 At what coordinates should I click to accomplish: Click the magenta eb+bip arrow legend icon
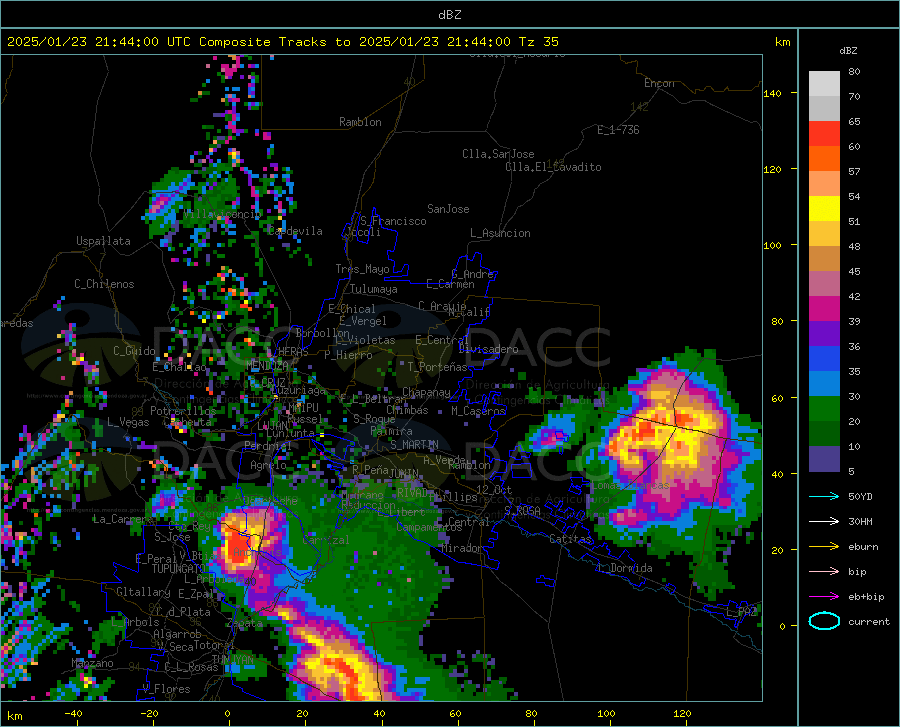point(824,597)
